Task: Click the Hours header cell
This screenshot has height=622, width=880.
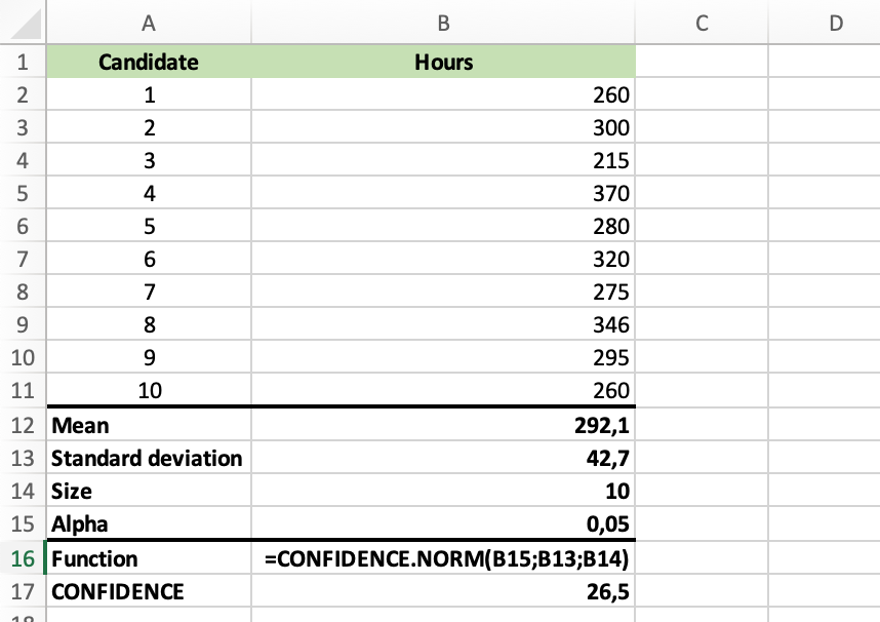Action: (443, 62)
